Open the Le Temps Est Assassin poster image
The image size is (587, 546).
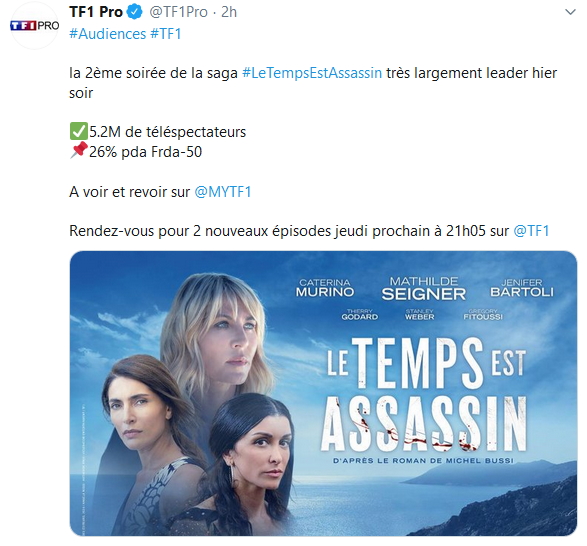coord(323,393)
